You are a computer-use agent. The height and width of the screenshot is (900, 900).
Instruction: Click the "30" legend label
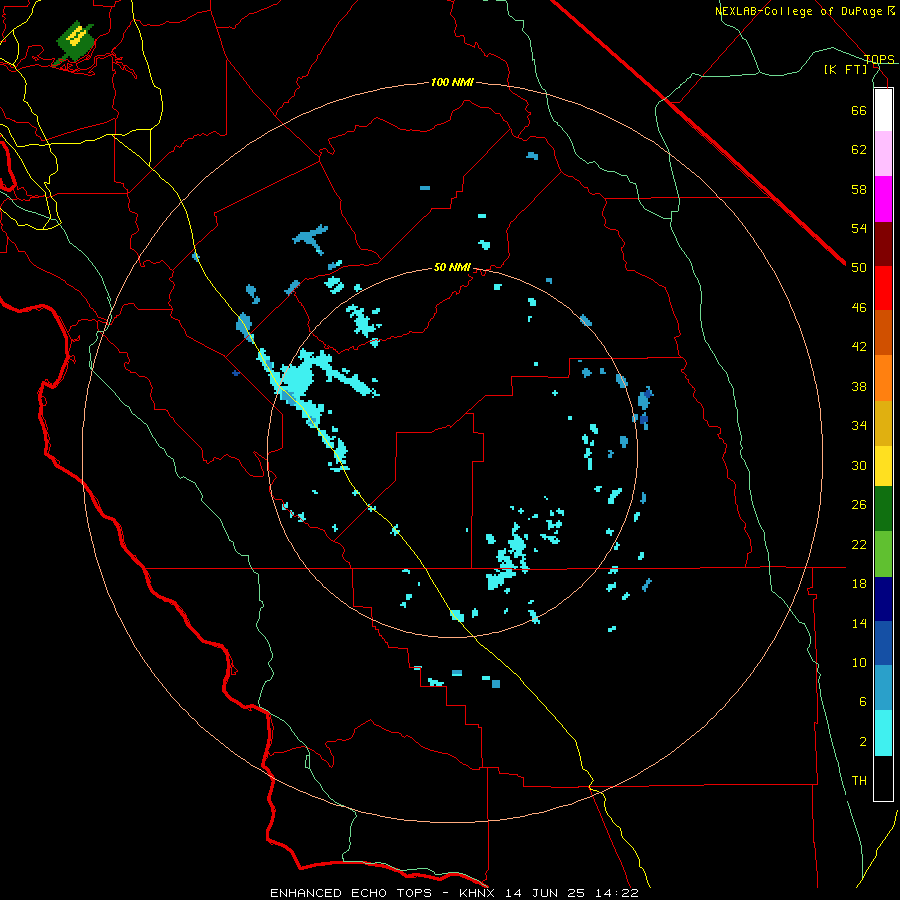(x=859, y=465)
